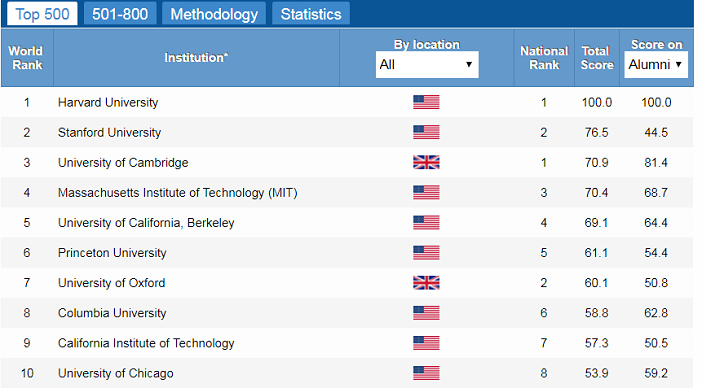This screenshot has width=702, height=388.
Task: Select the Top 500 tab
Action: [x=43, y=13]
